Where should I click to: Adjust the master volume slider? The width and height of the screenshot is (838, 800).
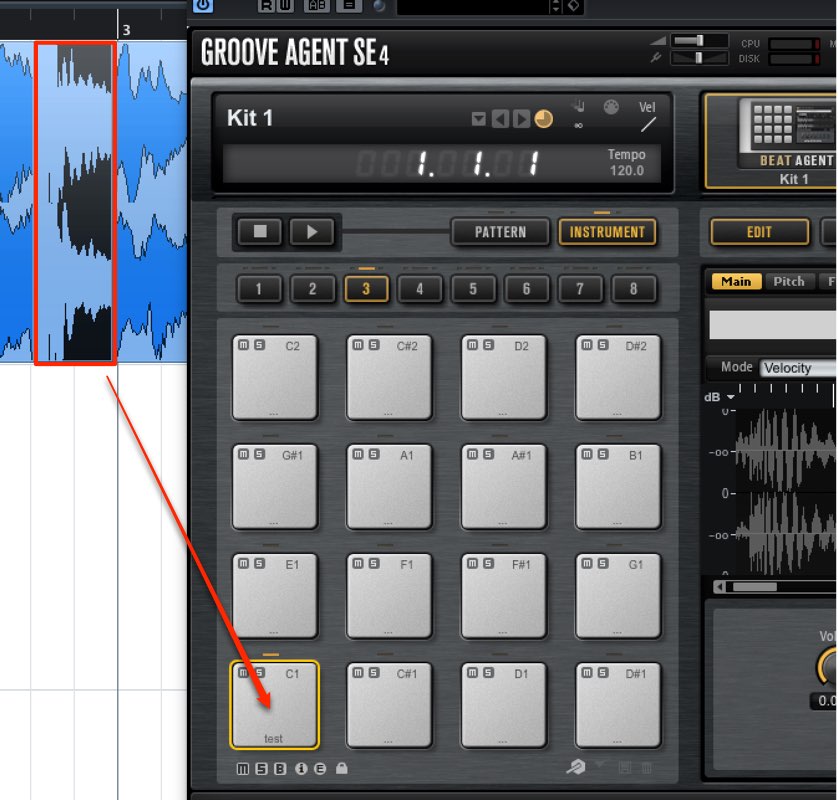(699, 41)
